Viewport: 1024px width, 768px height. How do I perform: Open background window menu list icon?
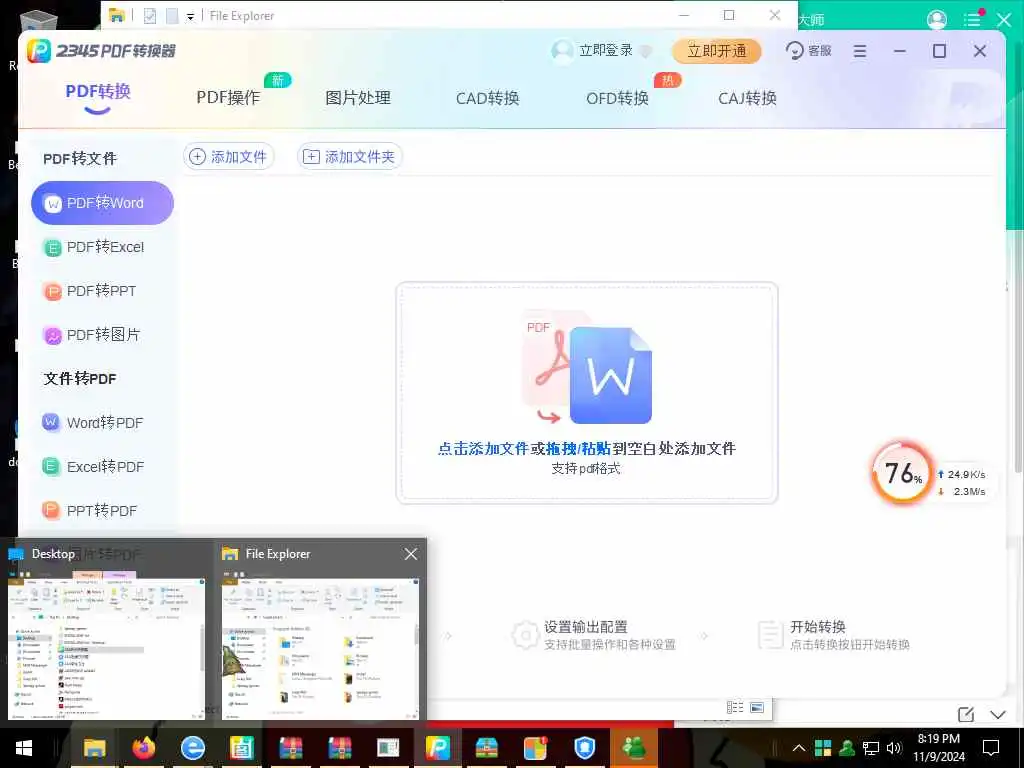972,18
